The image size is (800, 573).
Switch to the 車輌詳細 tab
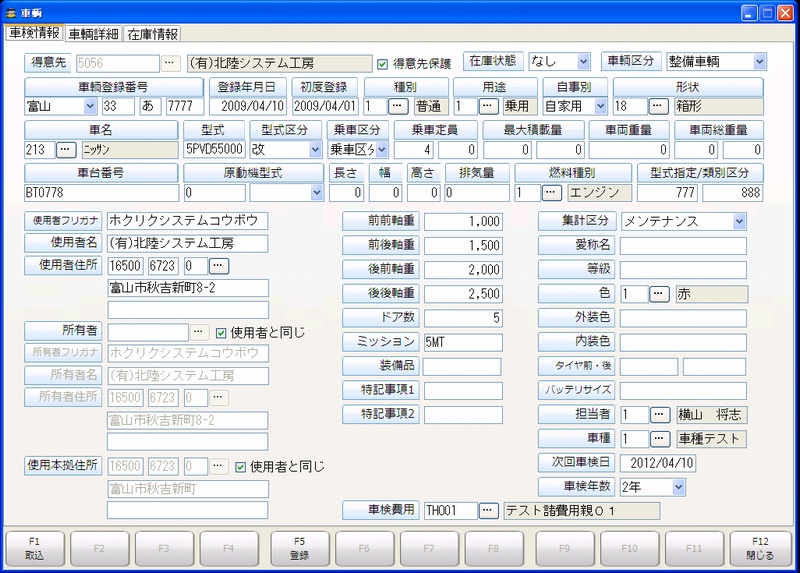pyautogui.click(x=95, y=34)
